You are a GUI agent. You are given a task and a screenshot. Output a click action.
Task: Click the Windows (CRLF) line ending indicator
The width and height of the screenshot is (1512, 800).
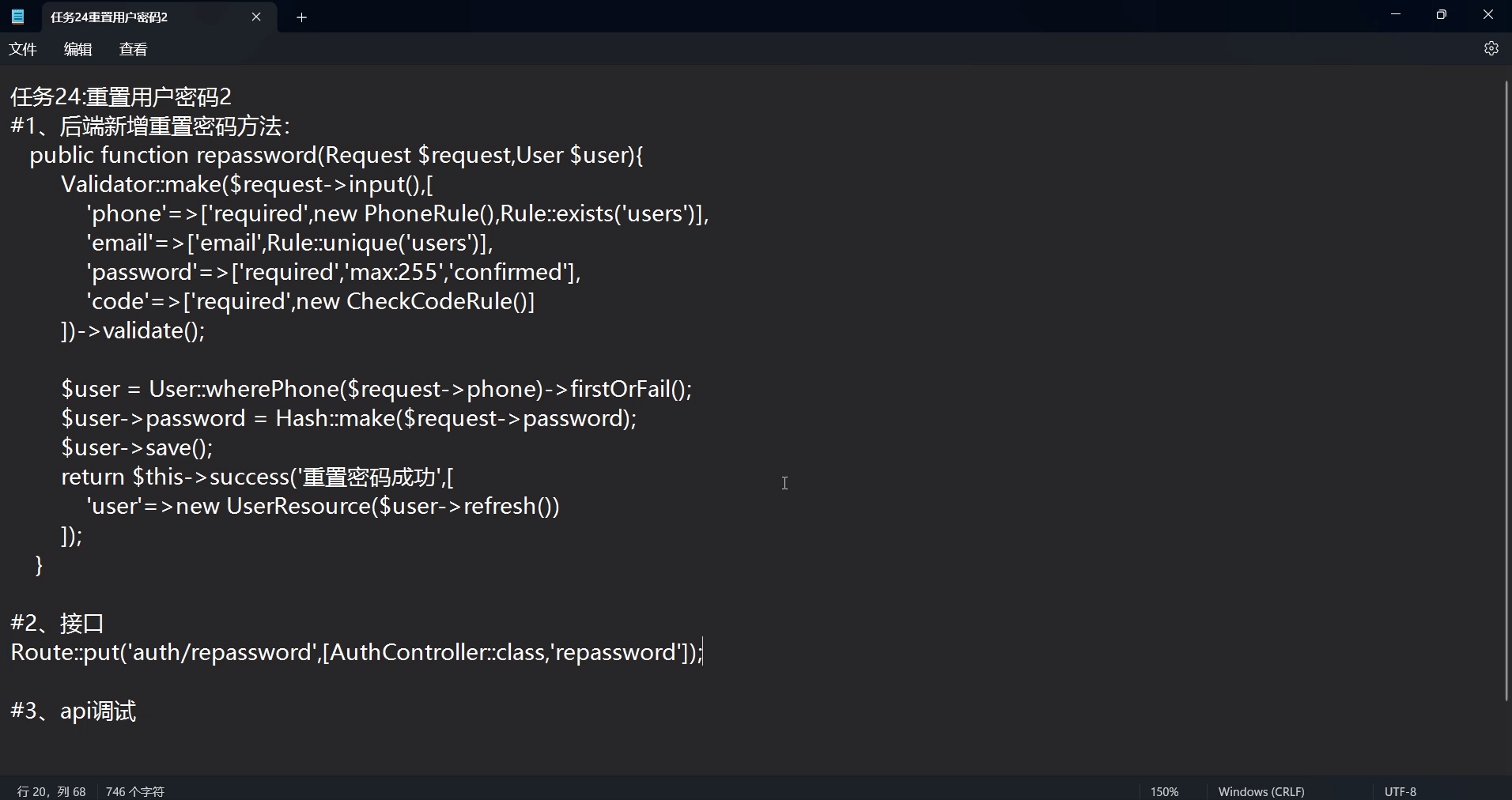1261,791
